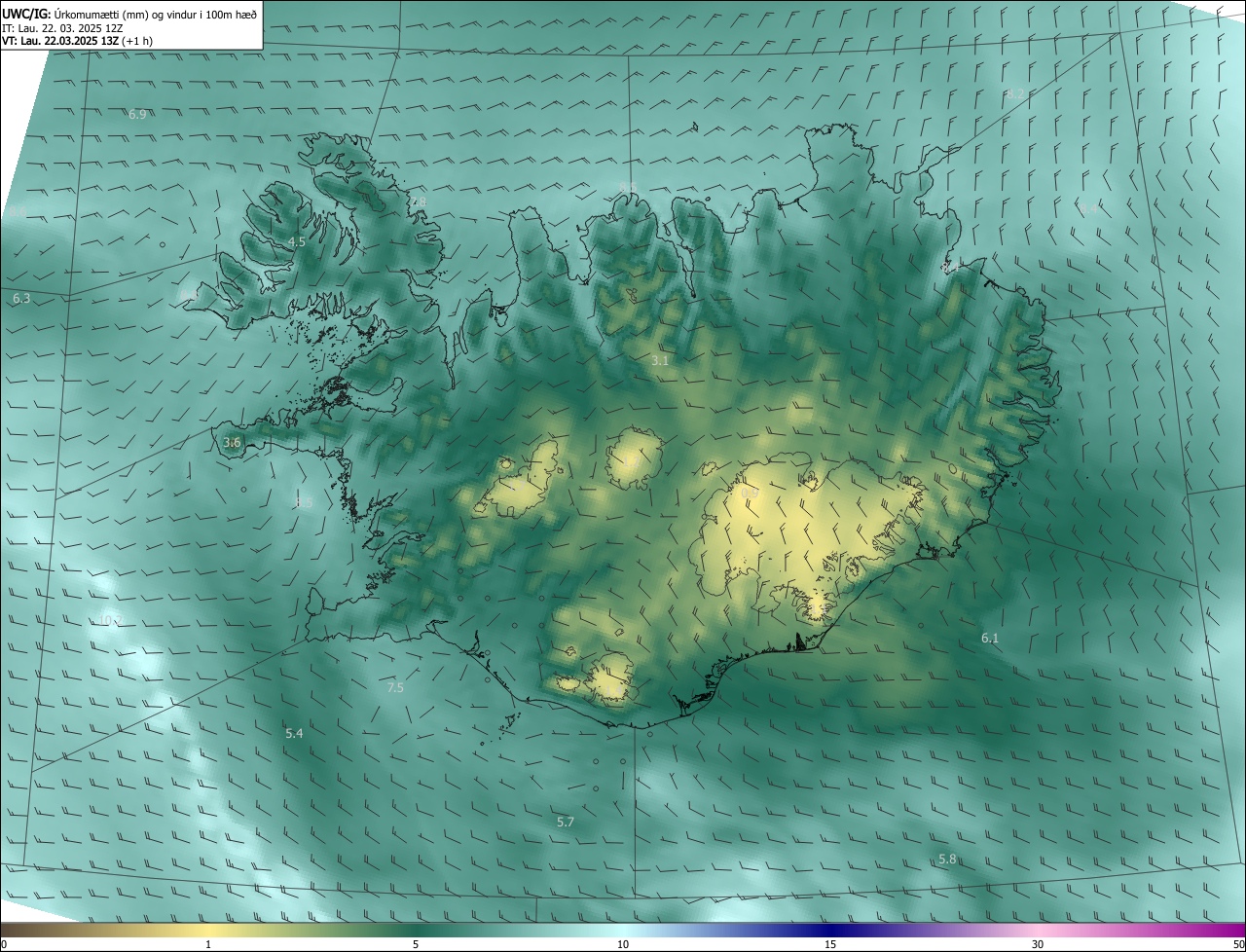Click the 0.9 value over Vatnajökull glacier
This screenshot has height=952, width=1246.
coord(750,494)
